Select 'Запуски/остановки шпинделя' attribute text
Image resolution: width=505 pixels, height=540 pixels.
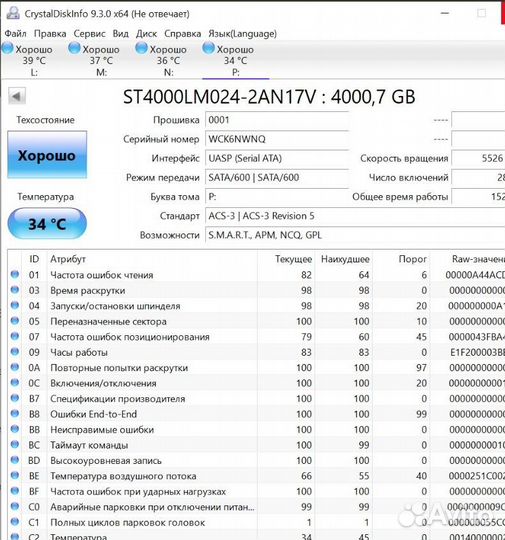(115, 306)
